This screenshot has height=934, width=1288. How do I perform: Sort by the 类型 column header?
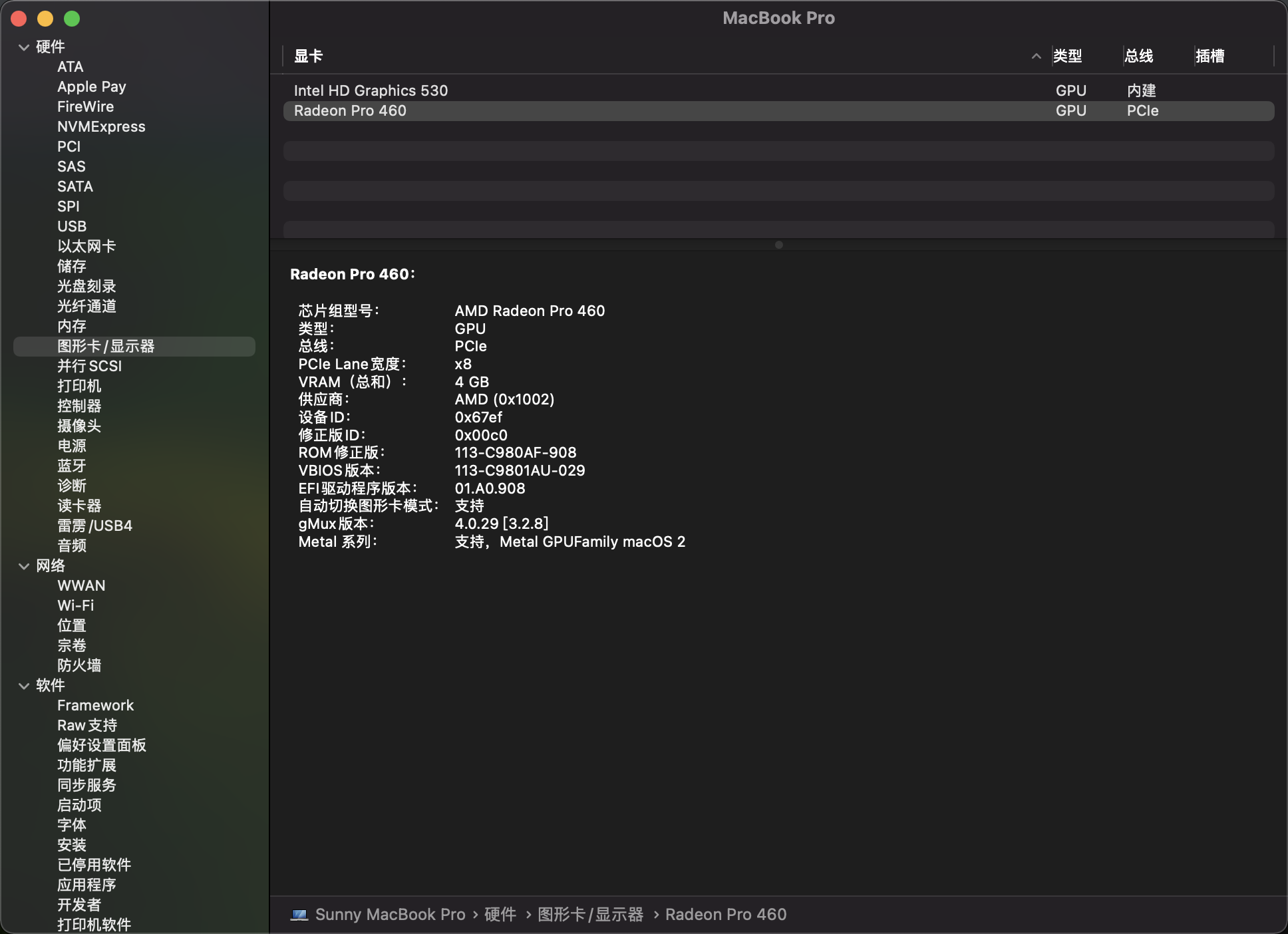click(1068, 57)
